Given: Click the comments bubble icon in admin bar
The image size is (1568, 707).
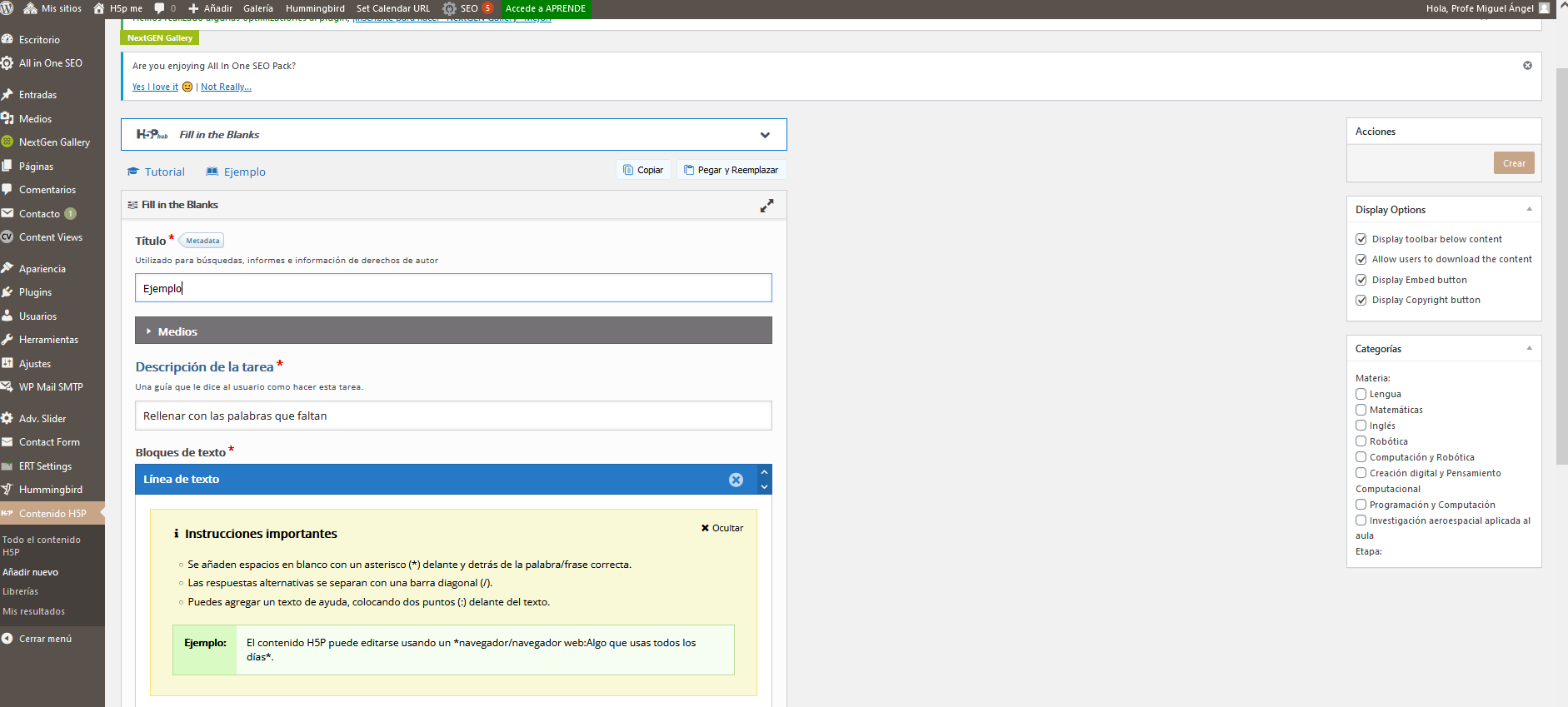Looking at the screenshot, I should 159,8.
